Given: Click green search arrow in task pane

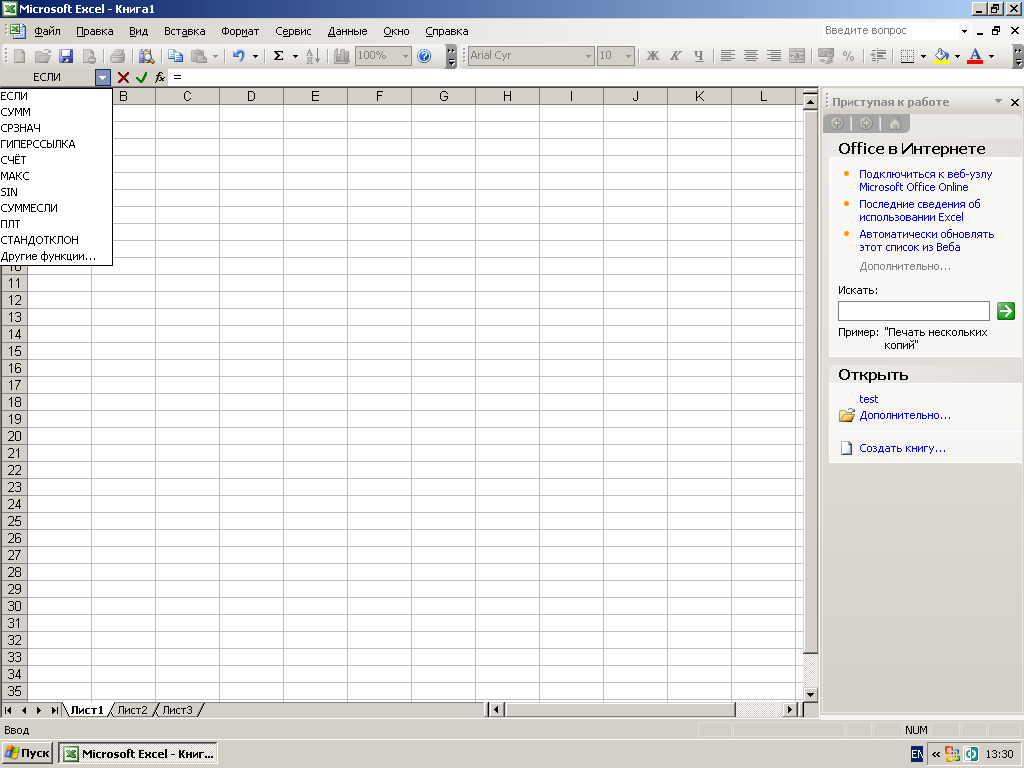Looking at the screenshot, I should pos(1006,311).
